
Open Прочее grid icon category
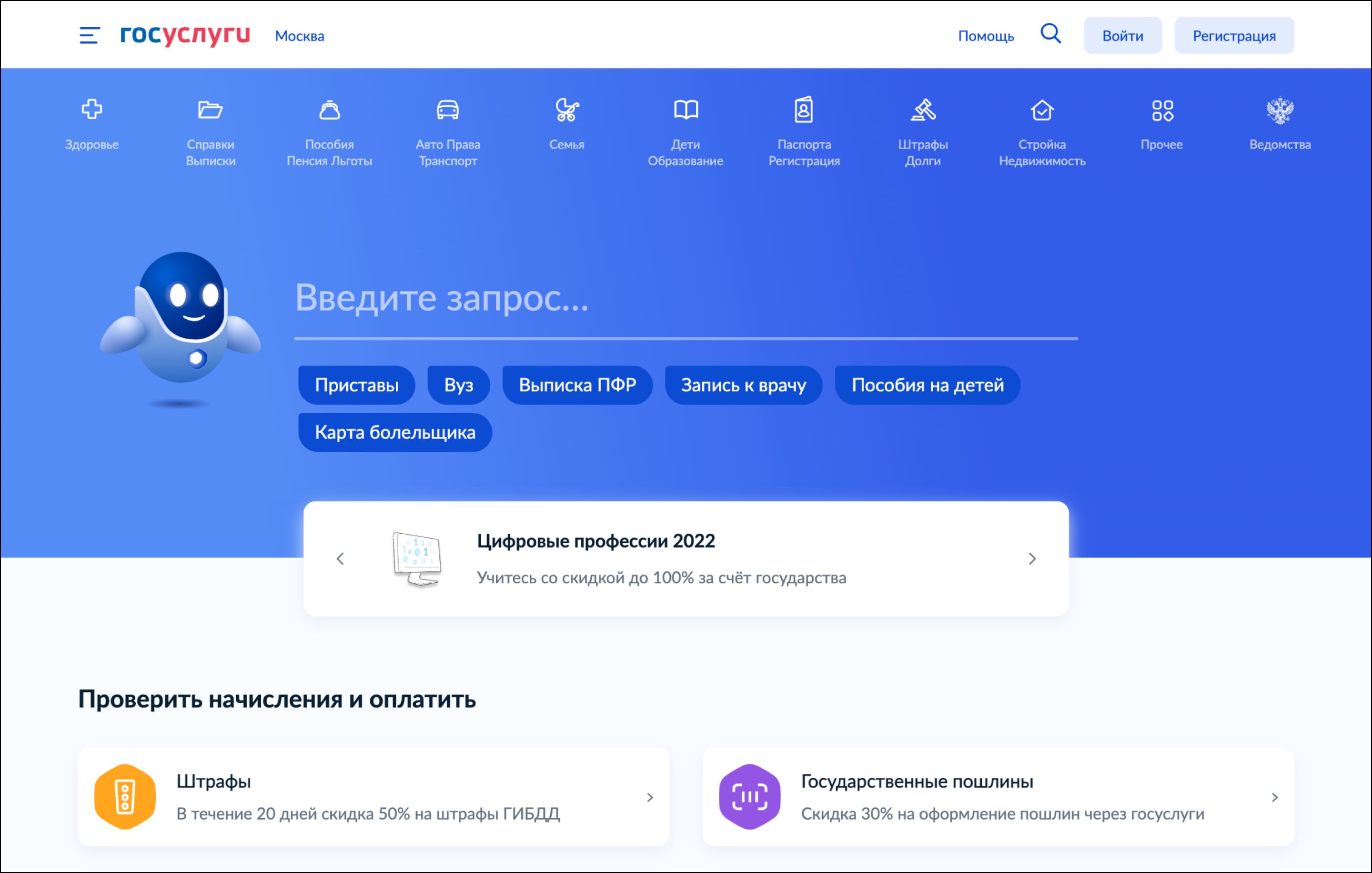click(1162, 110)
